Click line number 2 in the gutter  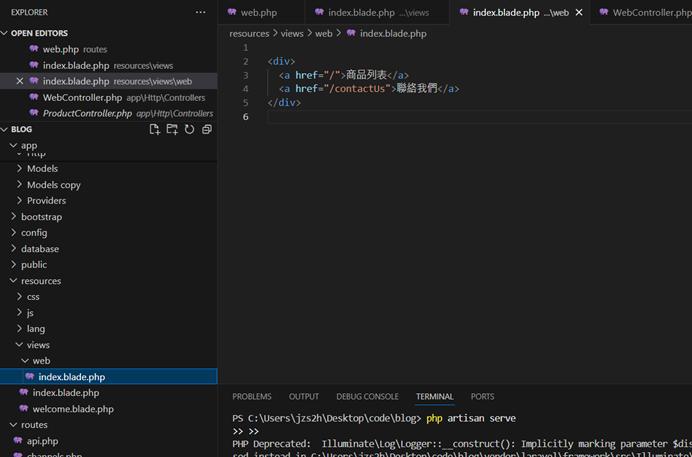[x=245, y=61]
